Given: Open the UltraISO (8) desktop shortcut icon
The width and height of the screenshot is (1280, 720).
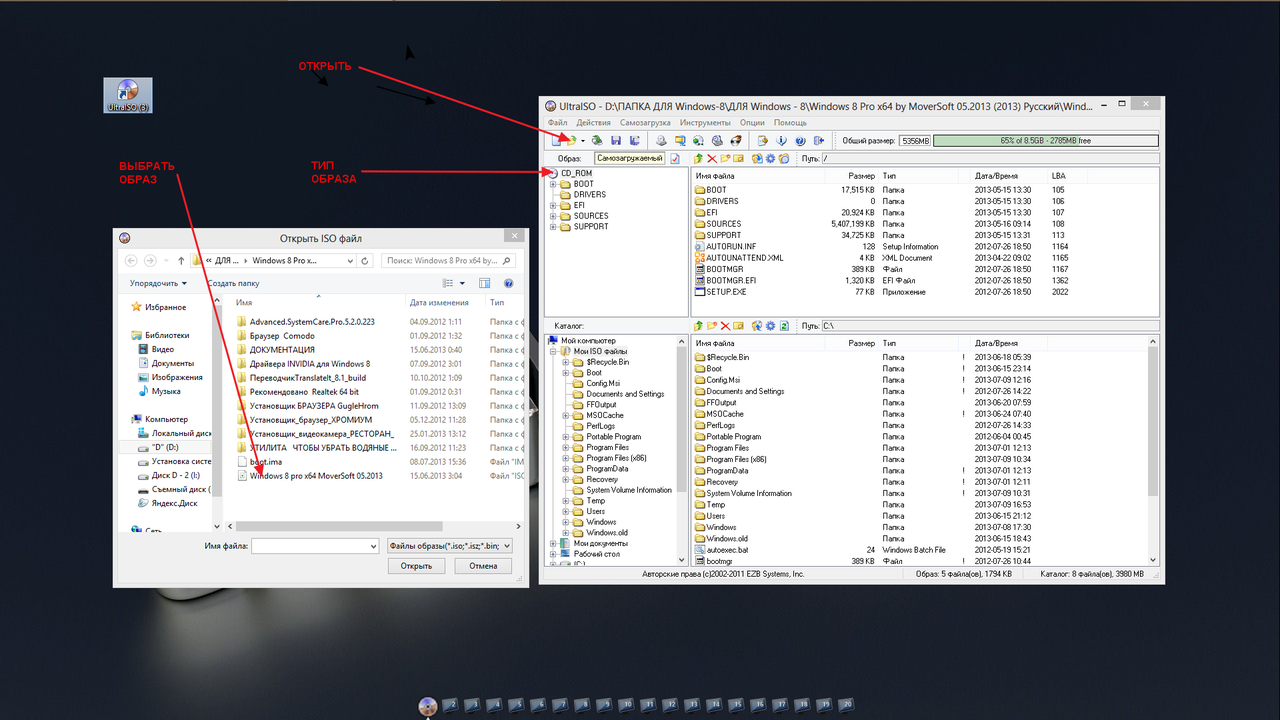Looking at the screenshot, I should coord(128,95).
